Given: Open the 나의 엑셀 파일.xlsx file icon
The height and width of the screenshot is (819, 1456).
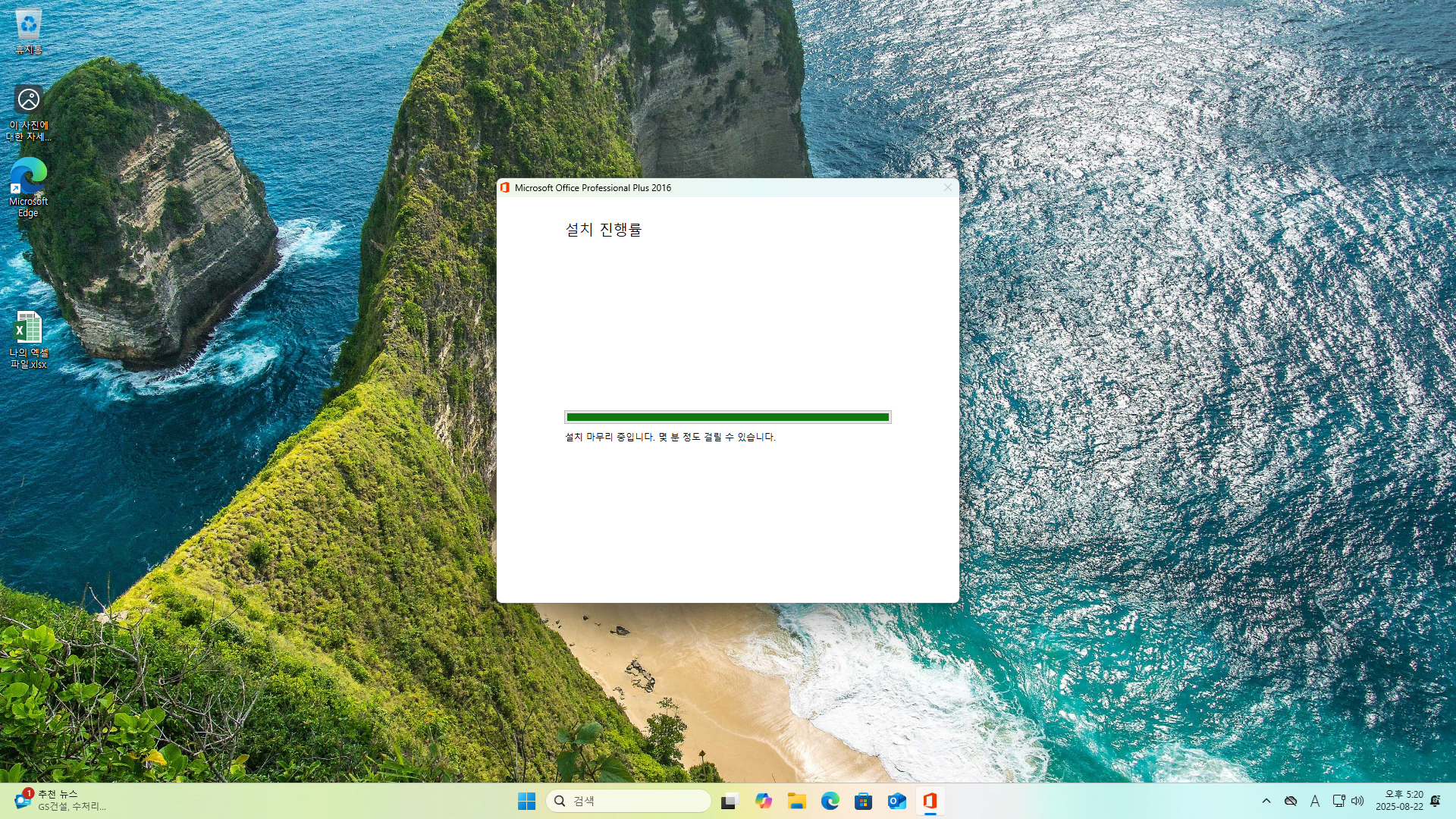Looking at the screenshot, I should click(29, 339).
